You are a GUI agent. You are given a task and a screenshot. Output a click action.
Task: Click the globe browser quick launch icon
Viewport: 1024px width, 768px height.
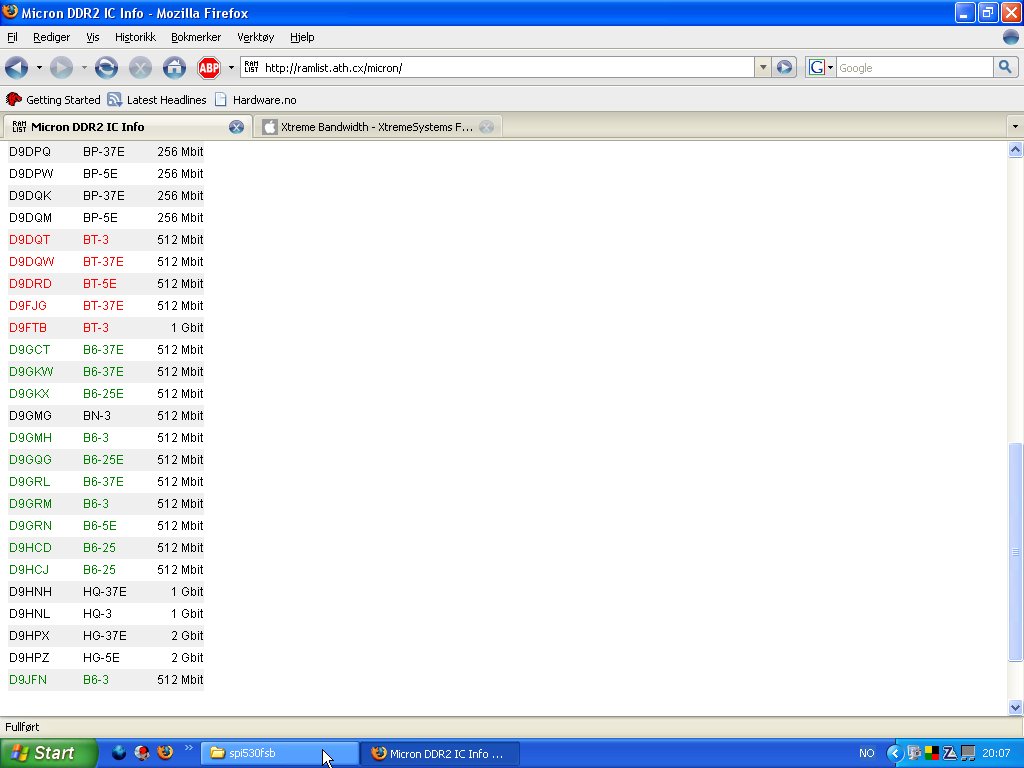coord(119,752)
